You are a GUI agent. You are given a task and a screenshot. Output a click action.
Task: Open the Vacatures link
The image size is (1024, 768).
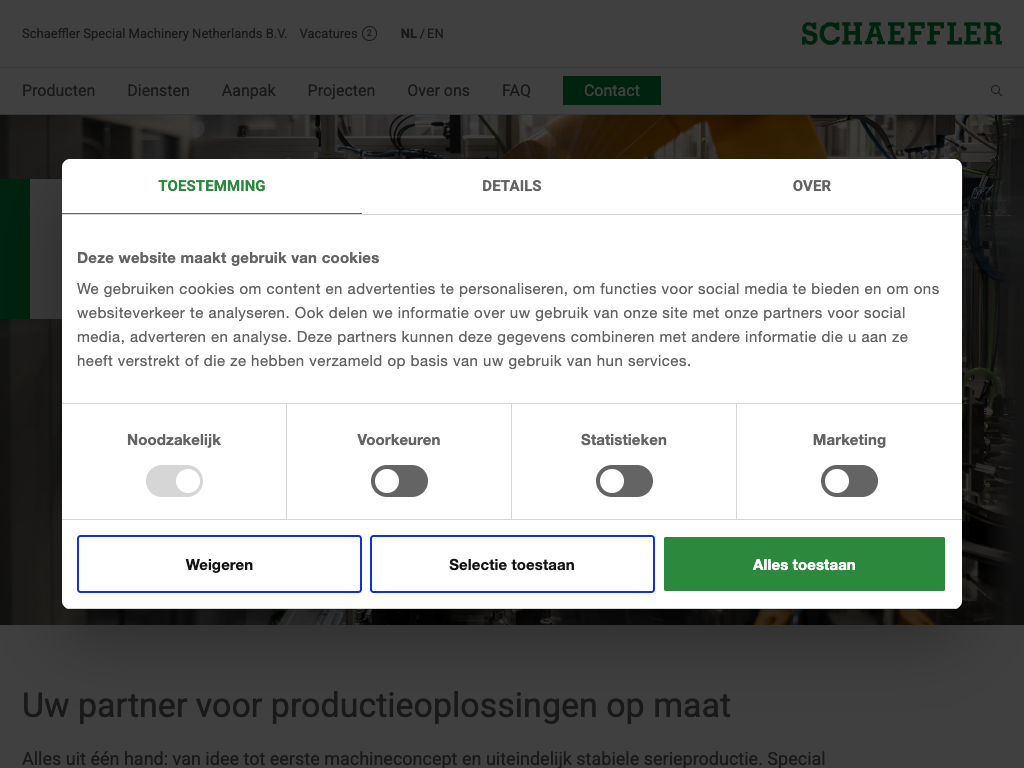[x=328, y=34]
